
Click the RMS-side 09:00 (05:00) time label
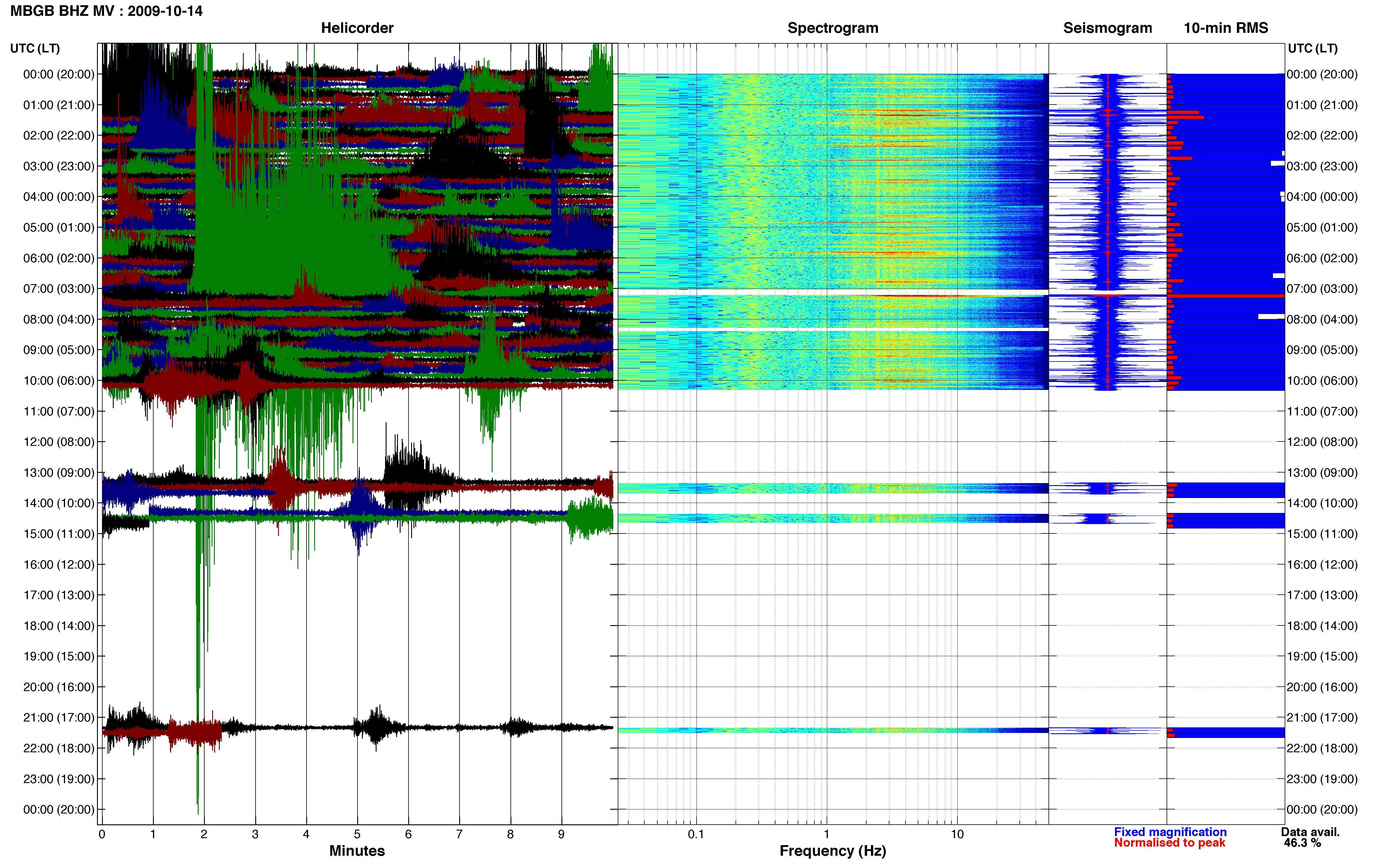pos(1322,349)
